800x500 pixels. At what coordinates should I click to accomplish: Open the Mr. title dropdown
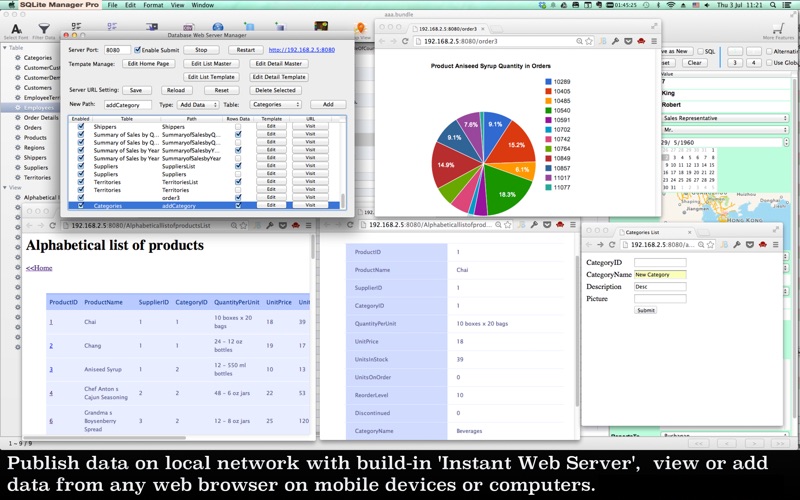(x=724, y=130)
